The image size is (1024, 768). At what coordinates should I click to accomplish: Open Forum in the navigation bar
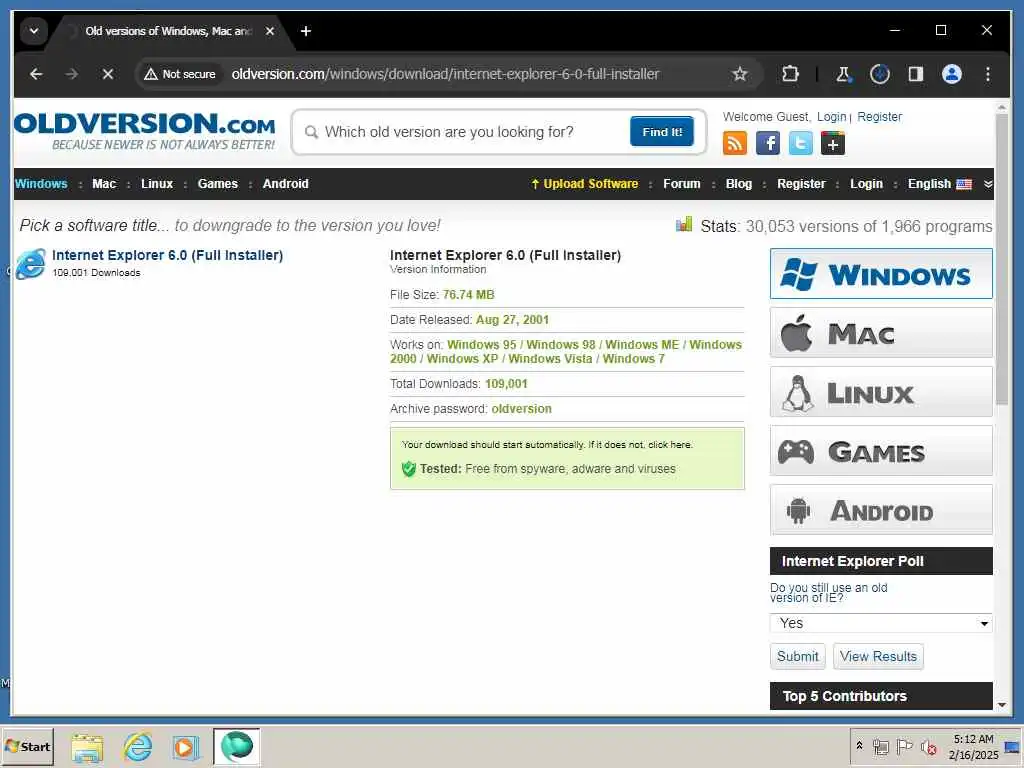click(x=682, y=184)
